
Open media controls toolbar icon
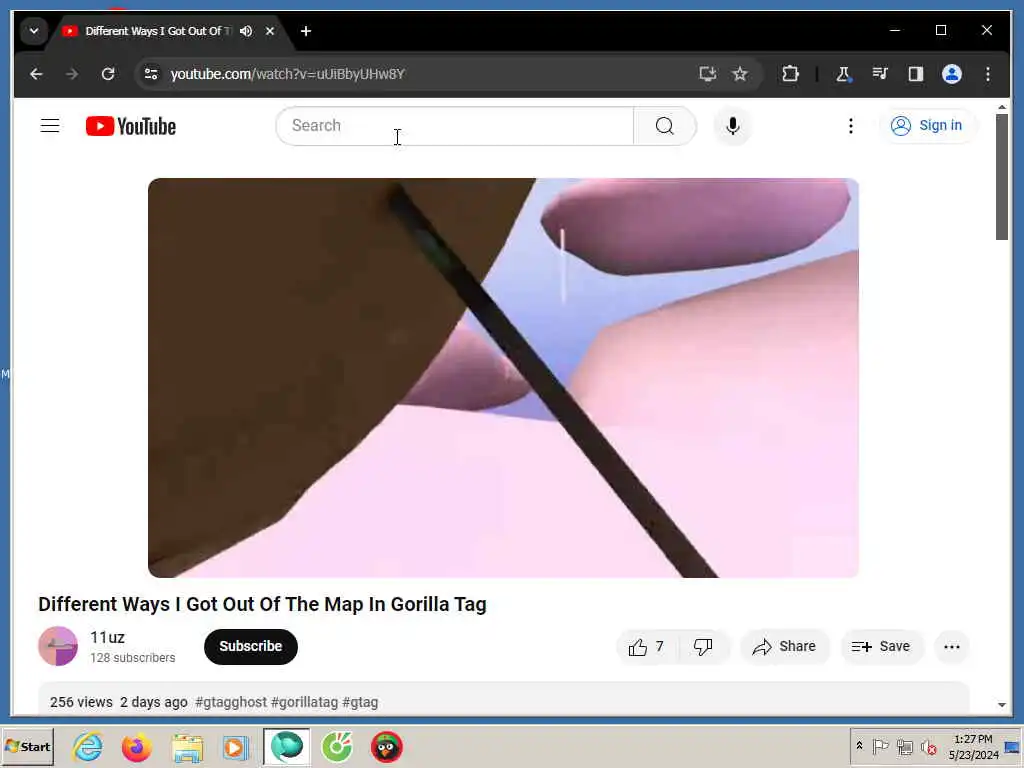(880, 74)
